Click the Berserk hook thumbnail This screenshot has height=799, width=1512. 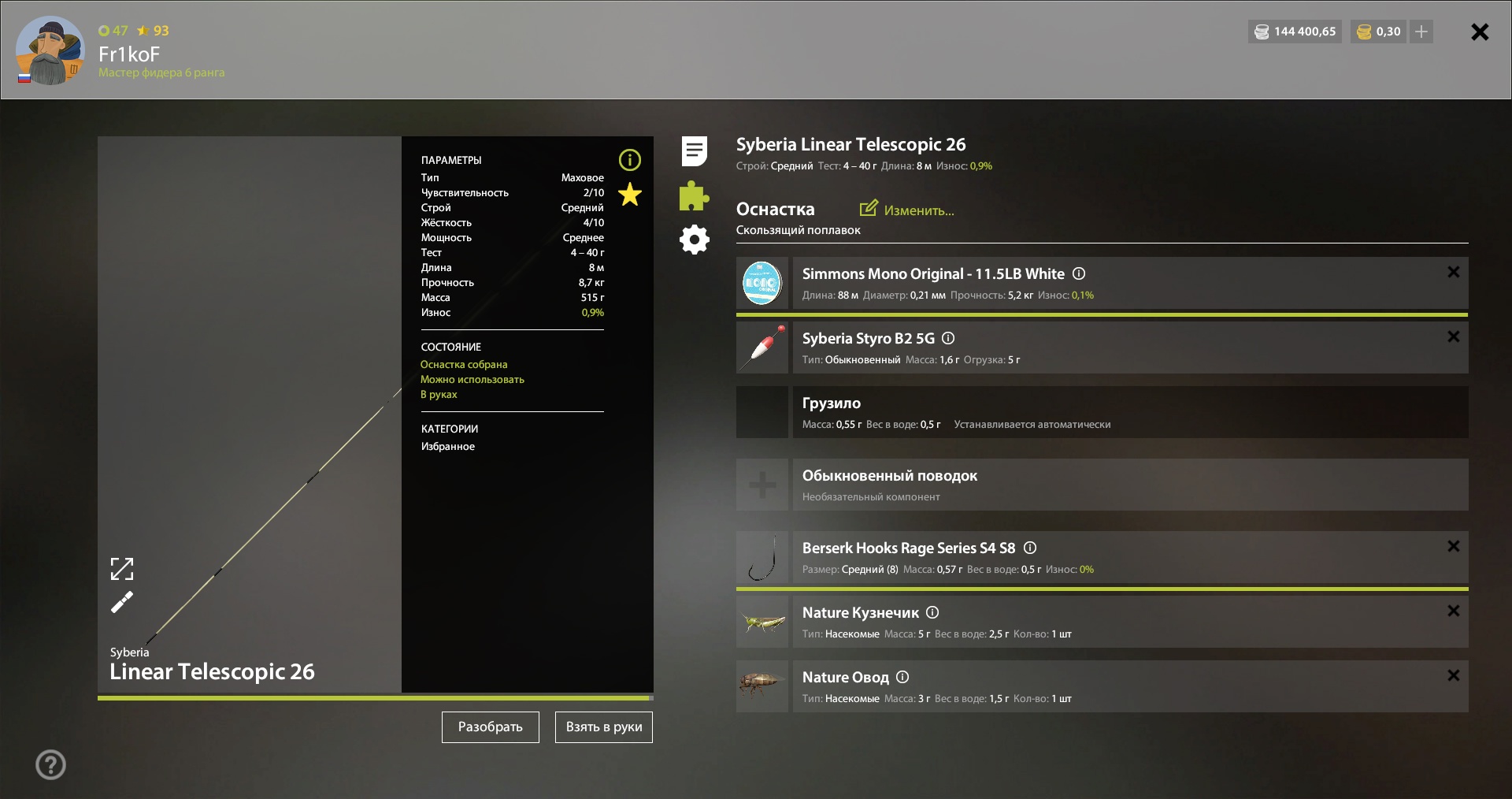(x=762, y=557)
